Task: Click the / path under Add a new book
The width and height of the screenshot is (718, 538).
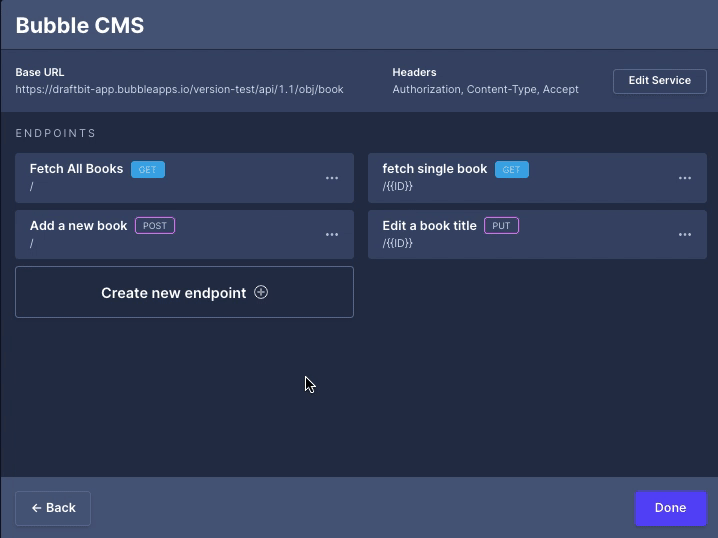Action: [x=32, y=243]
